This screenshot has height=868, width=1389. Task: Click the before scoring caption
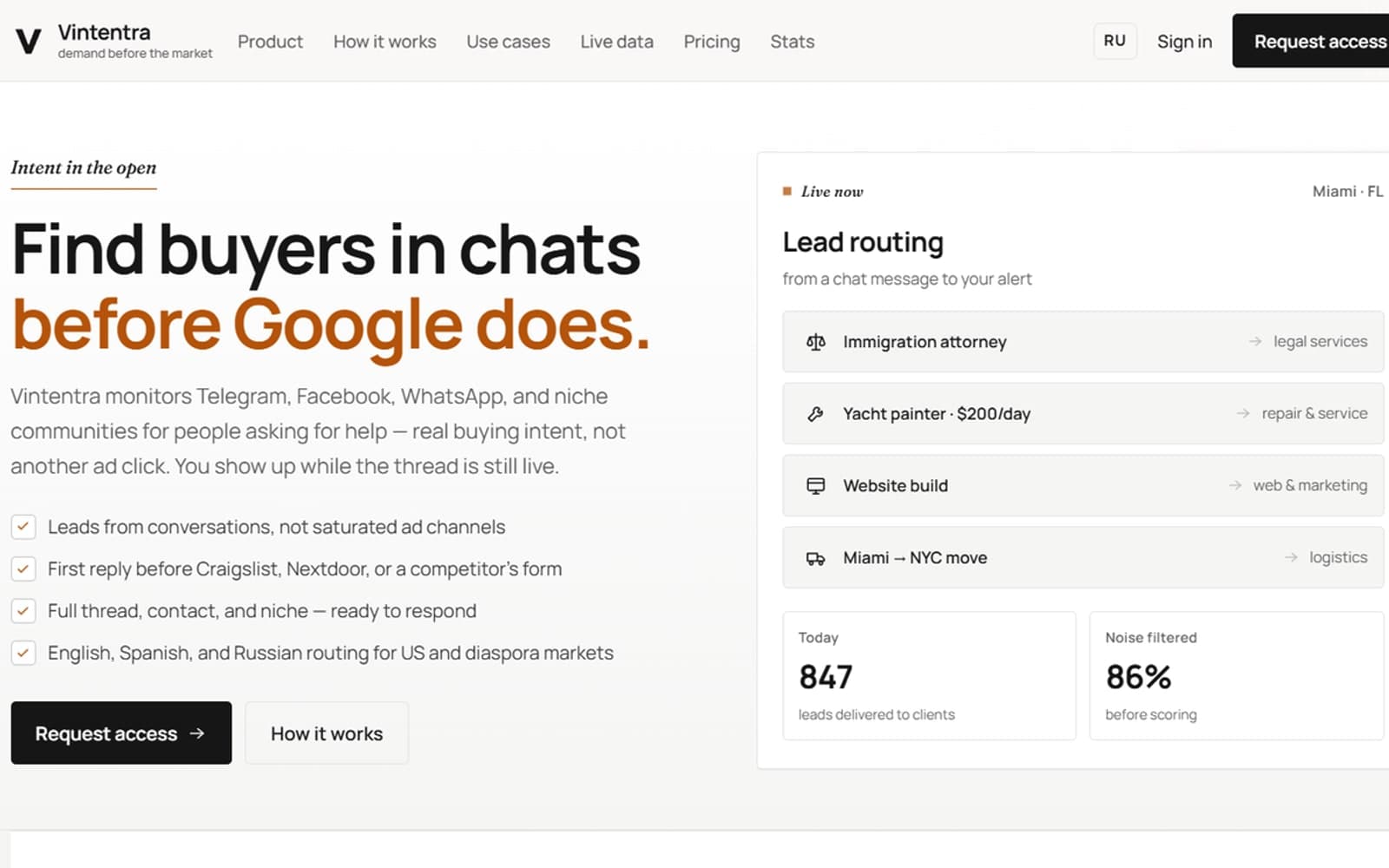(x=1151, y=714)
